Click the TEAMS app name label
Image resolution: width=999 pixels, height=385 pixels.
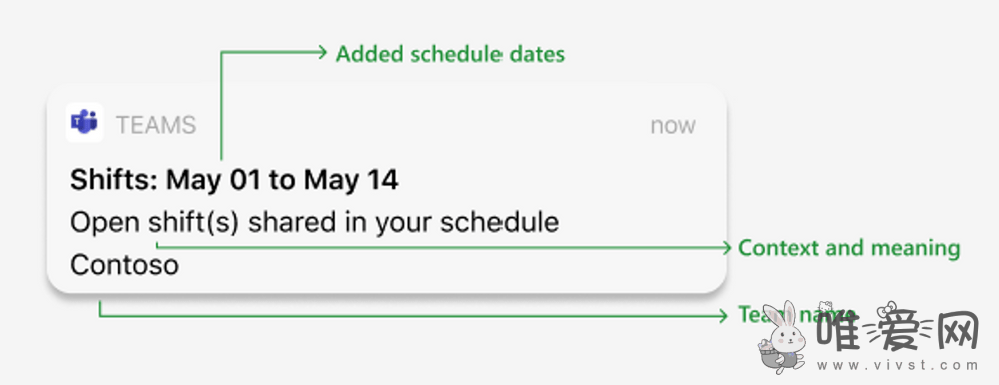(x=155, y=126)
